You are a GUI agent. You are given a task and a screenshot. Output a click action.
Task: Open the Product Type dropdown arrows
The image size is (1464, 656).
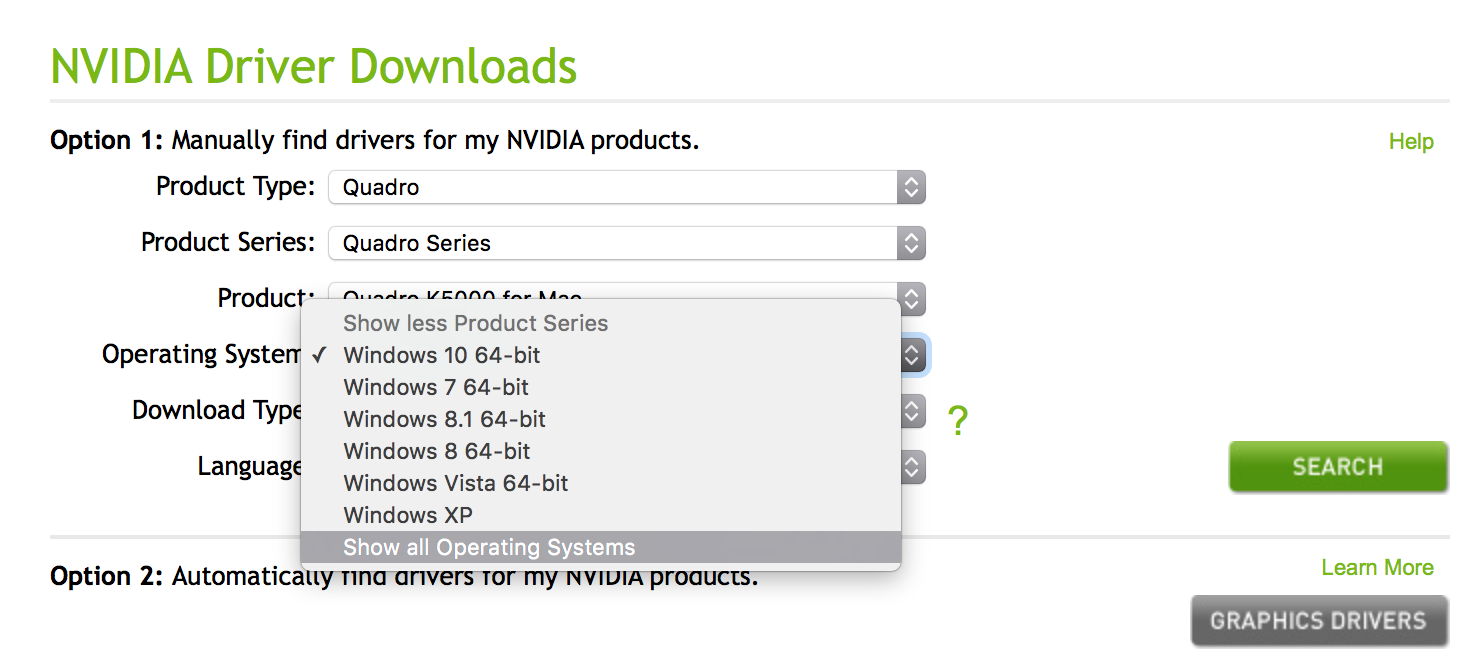910,187
